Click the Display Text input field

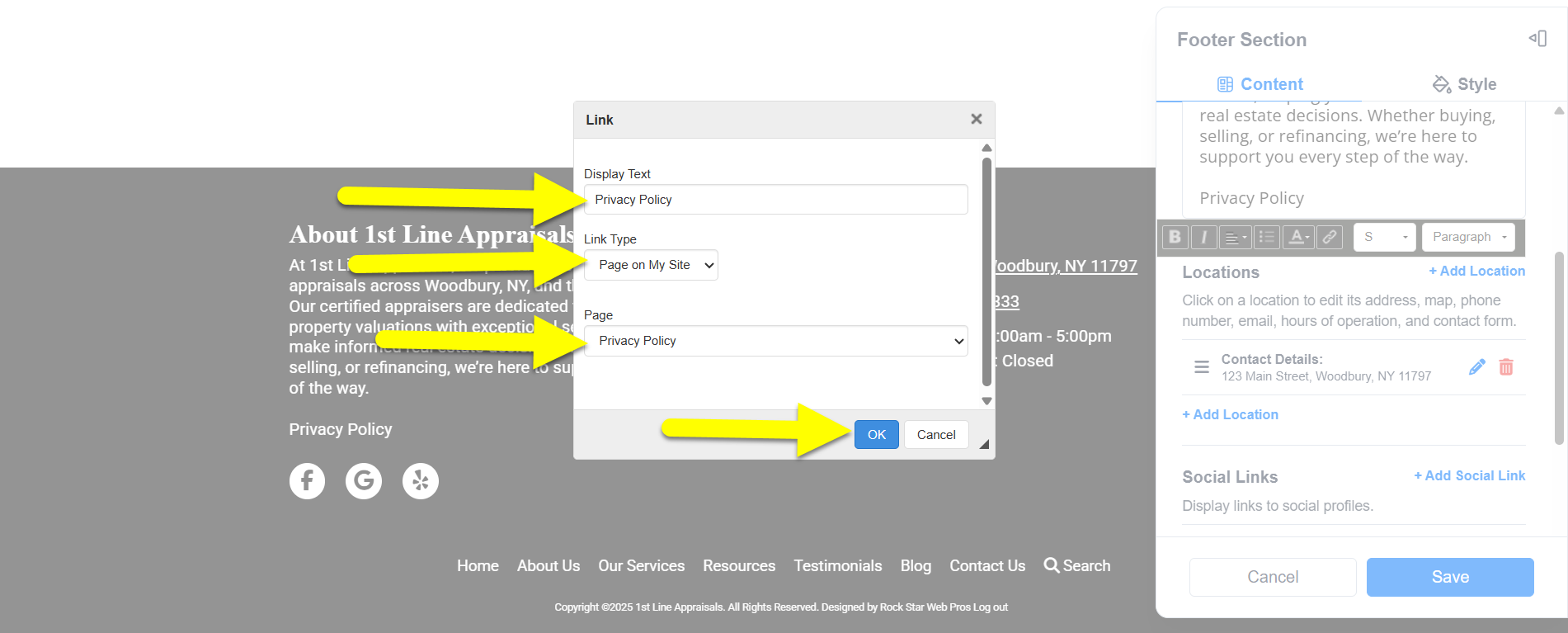coord(776,200)
